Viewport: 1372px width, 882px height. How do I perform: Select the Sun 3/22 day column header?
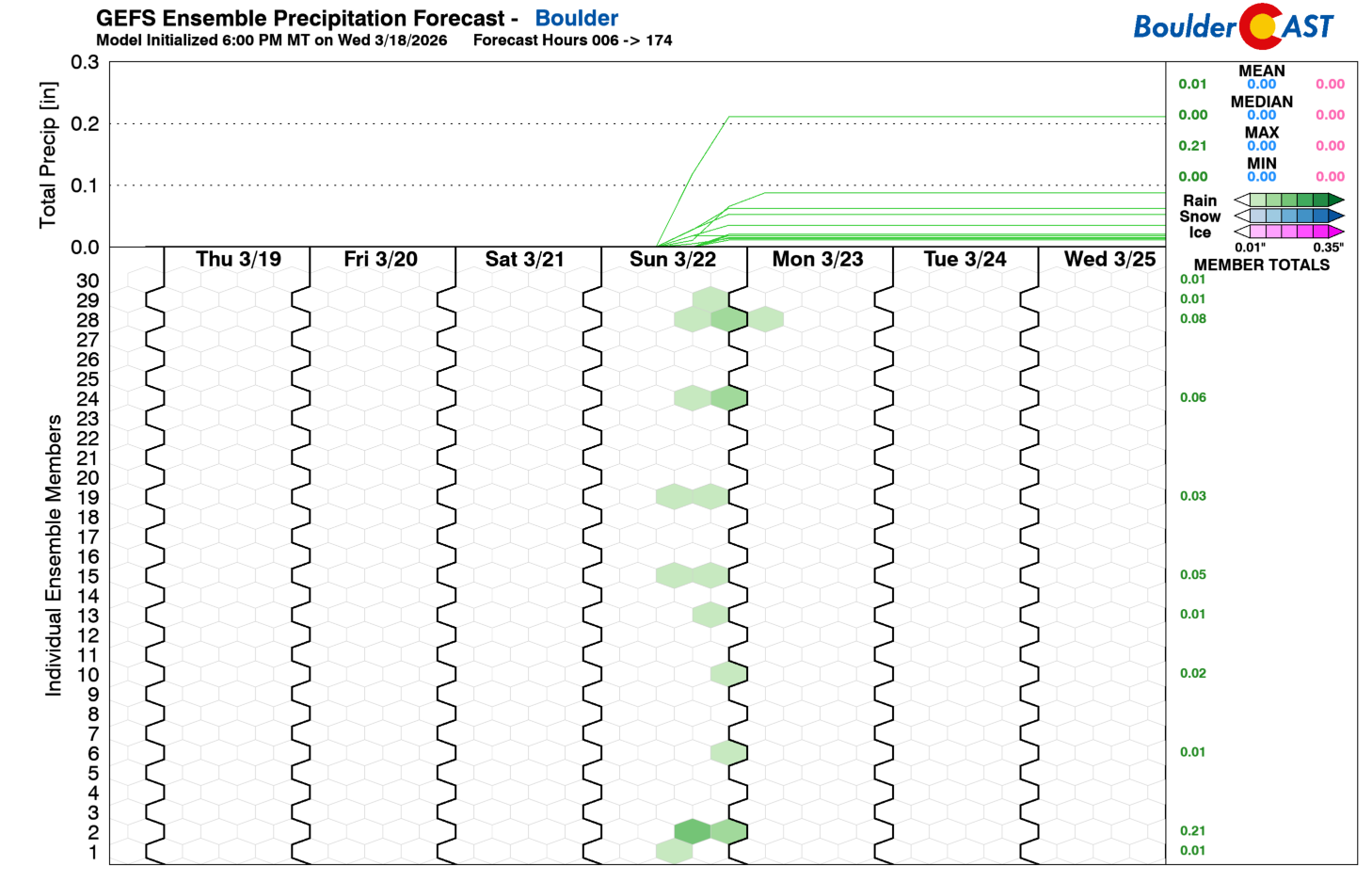coord(672,259)
